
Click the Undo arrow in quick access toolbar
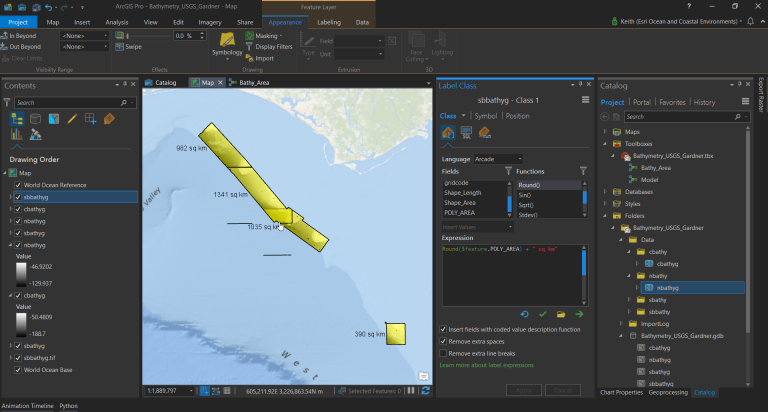[48, 7]
